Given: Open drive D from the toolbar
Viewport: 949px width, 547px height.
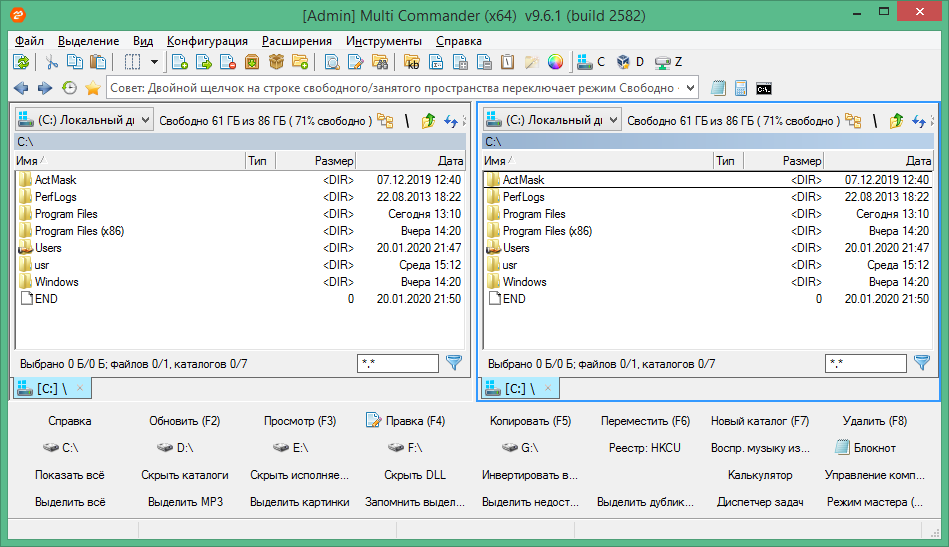Looking at the screenshot, I should [x=630, y=62].
